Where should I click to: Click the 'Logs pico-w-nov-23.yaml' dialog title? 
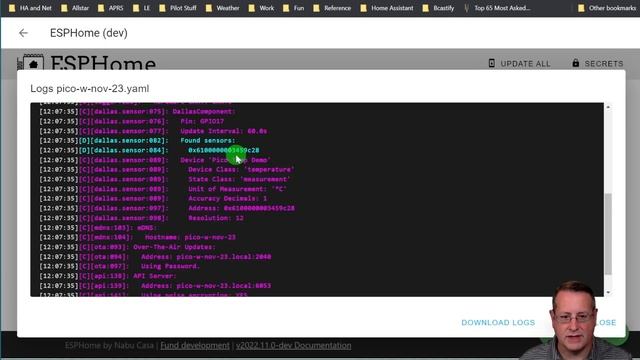(x=90, y=89)
